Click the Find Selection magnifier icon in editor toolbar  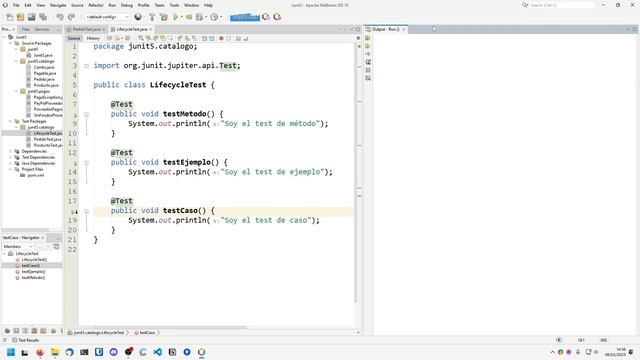141,38
